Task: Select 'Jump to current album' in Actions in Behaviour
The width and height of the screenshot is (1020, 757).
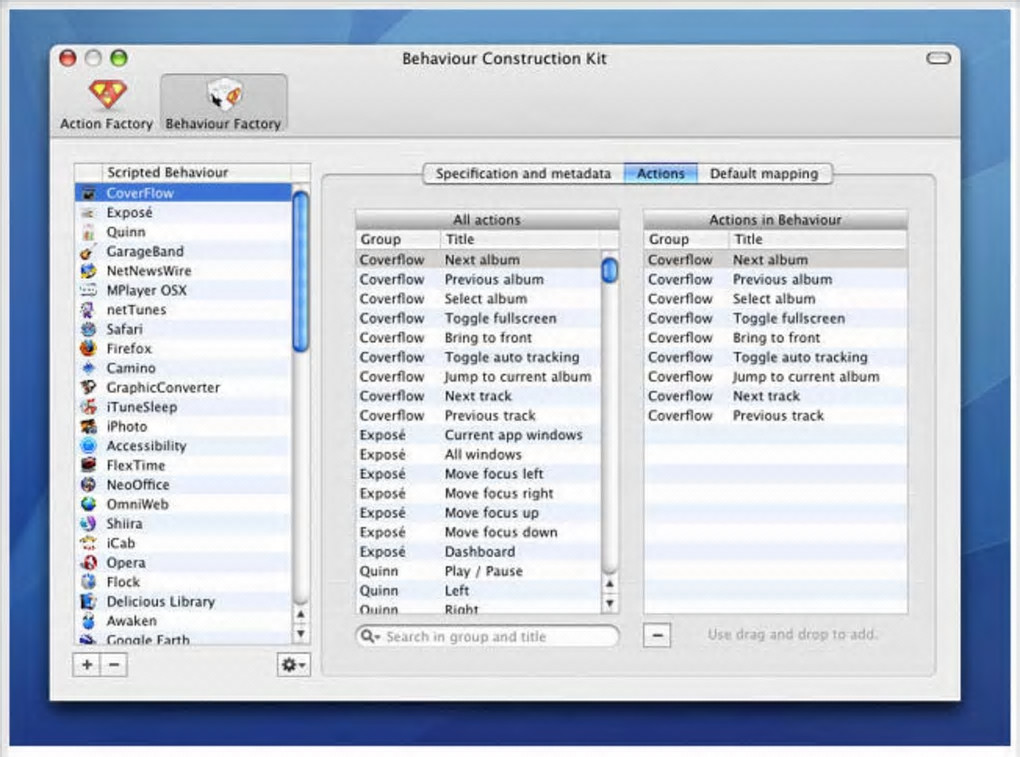Action: (775, 377)
